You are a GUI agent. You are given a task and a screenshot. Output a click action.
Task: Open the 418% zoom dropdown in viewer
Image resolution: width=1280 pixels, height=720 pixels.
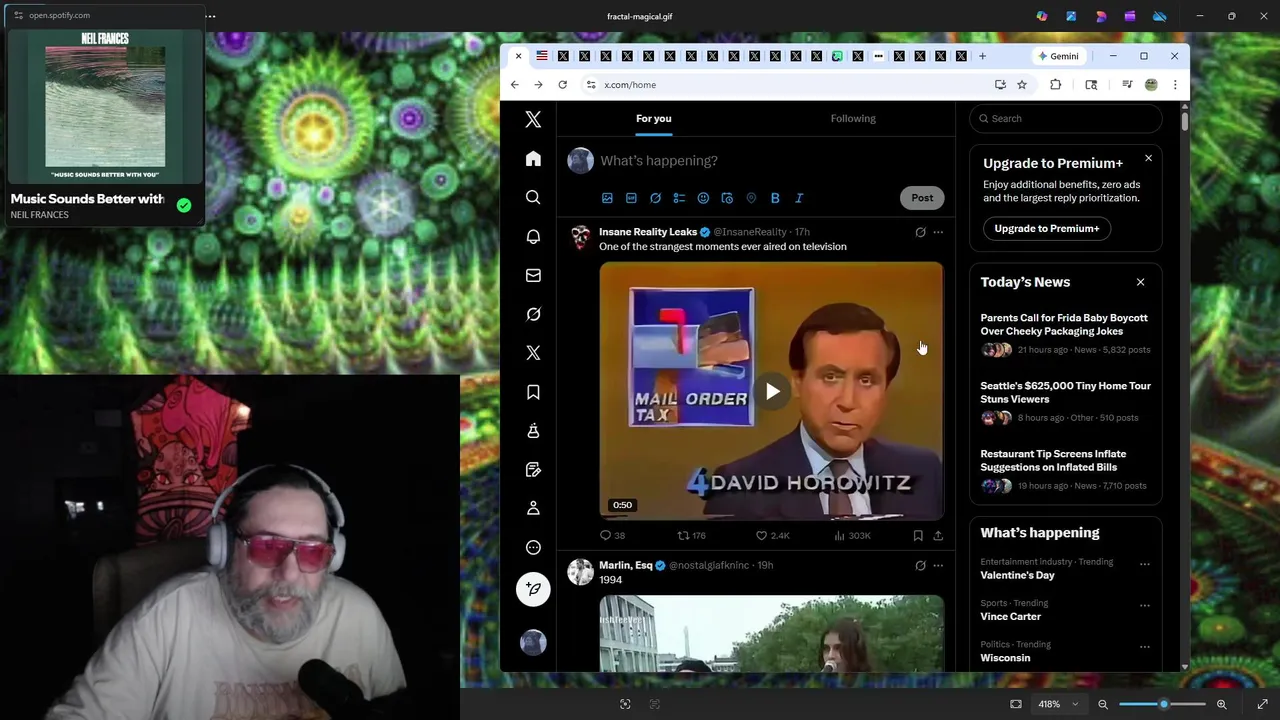[x=1058, y=704]
